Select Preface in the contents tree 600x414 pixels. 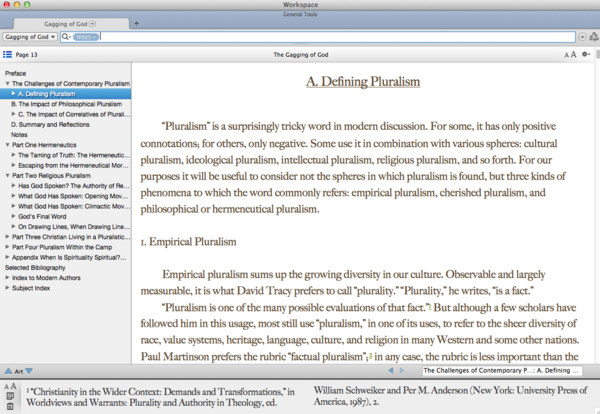coord(16,73)
